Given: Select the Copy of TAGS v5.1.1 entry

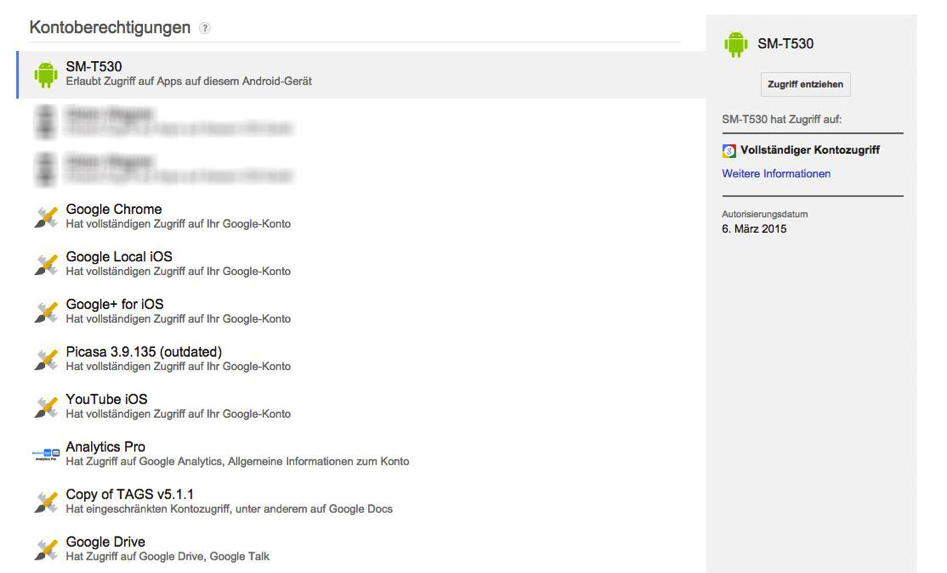Looking at the screenshot, I should [x=361, y=502].
